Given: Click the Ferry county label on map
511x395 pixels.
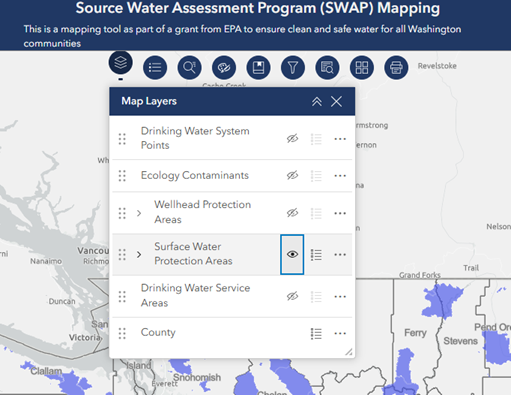Looking at the screenshot, I should coord(415,333).
